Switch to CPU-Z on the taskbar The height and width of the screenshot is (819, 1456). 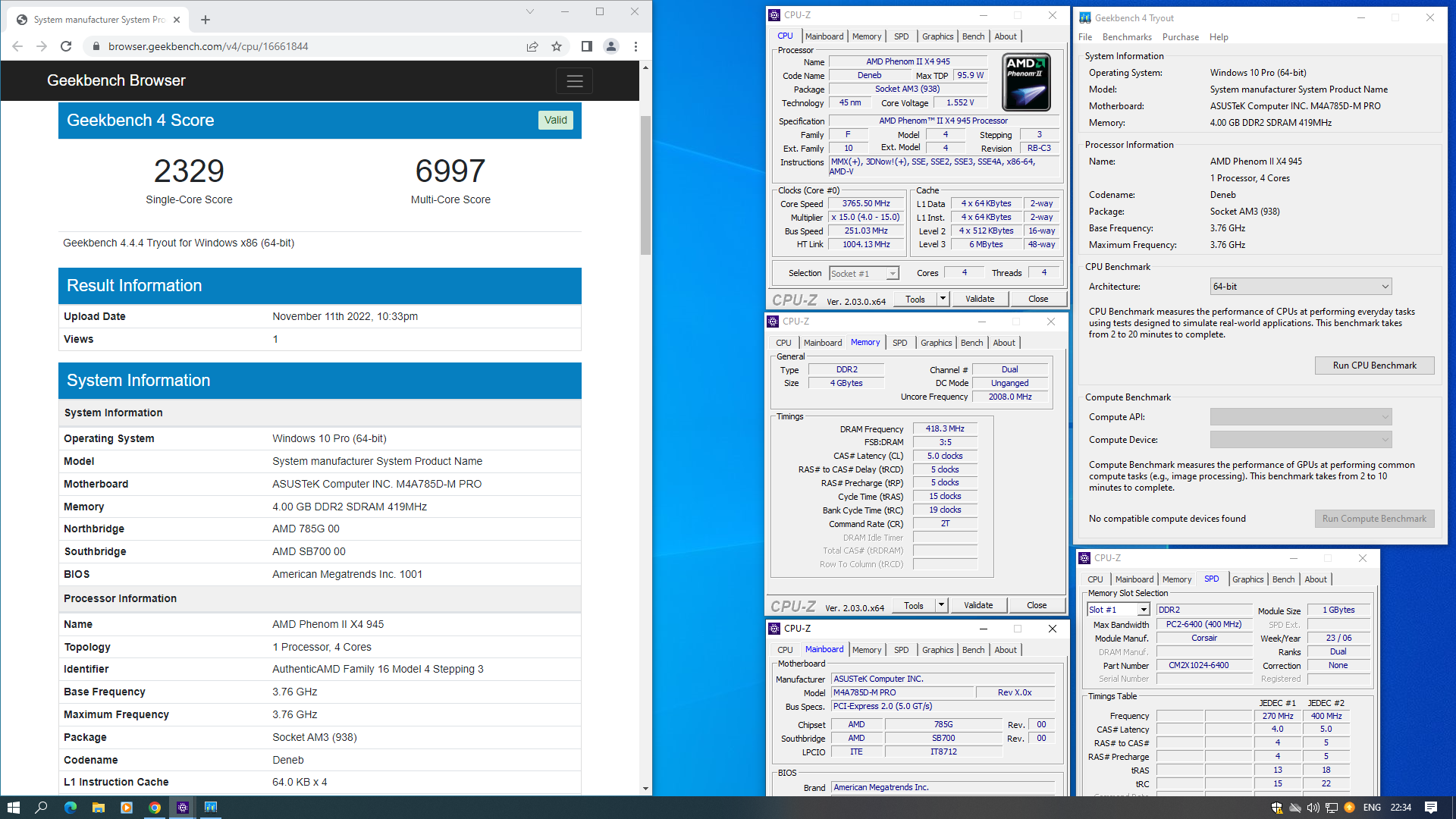tap(183, 808)
